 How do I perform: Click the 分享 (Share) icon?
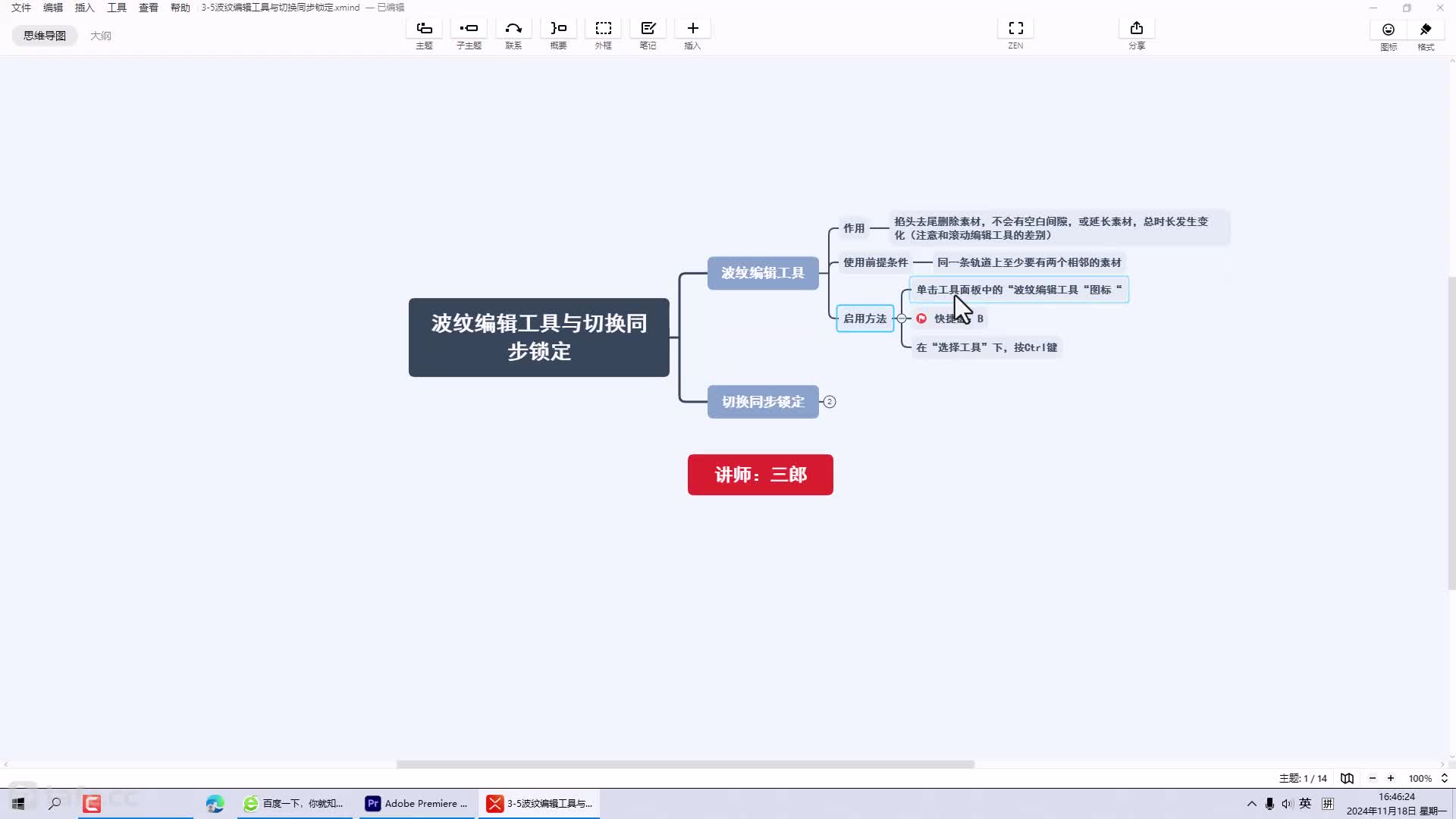click(x=1136, y=28)
